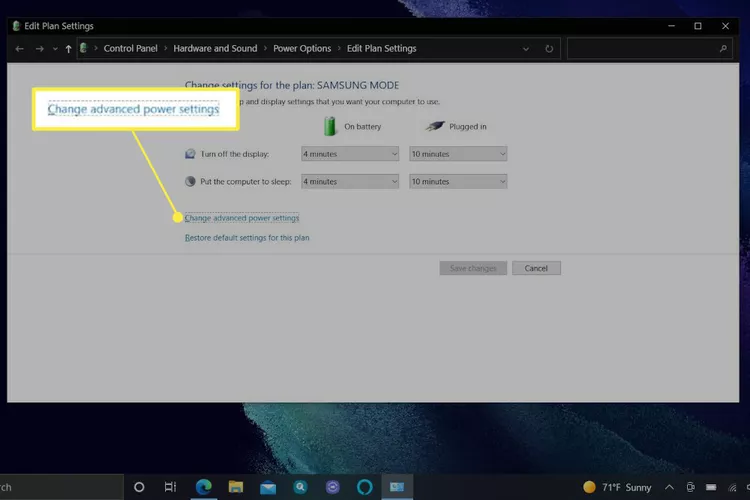The image size is (750, 500).
Task: Click the Edit Plan Settings title icon
Action: point(16,26)
